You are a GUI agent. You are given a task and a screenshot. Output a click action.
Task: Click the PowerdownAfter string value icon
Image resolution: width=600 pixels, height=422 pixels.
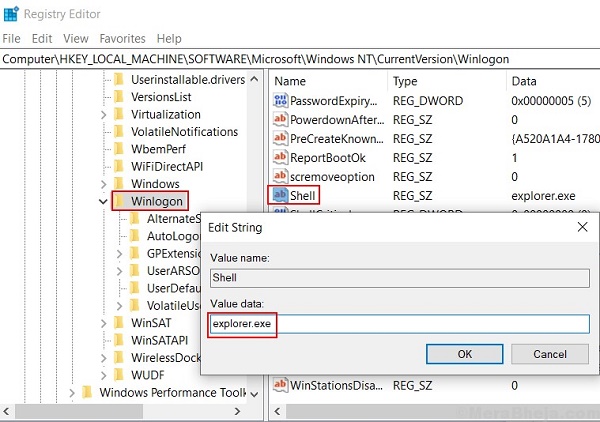tap(280, 120)
